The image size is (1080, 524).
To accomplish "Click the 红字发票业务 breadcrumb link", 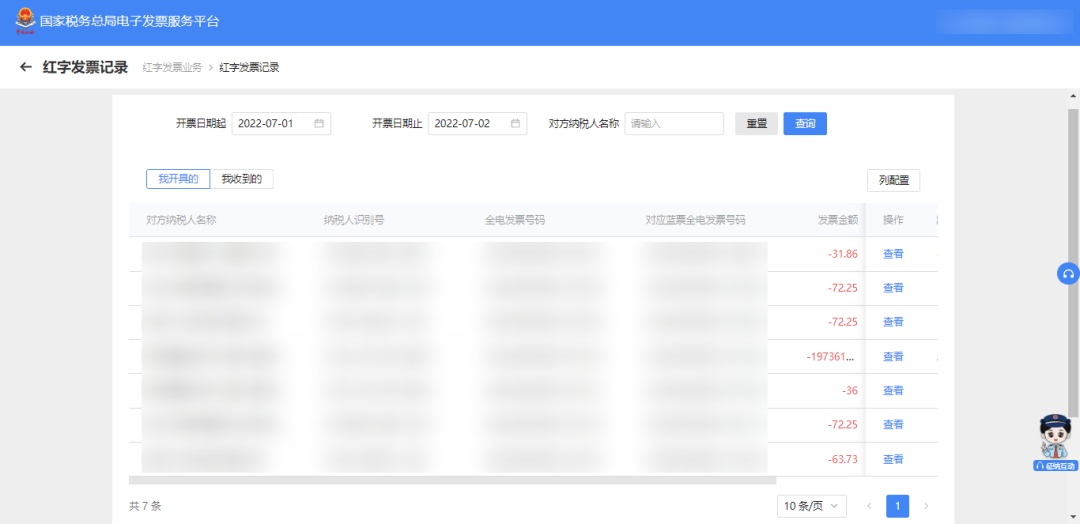I will click(x=172, y=68).
